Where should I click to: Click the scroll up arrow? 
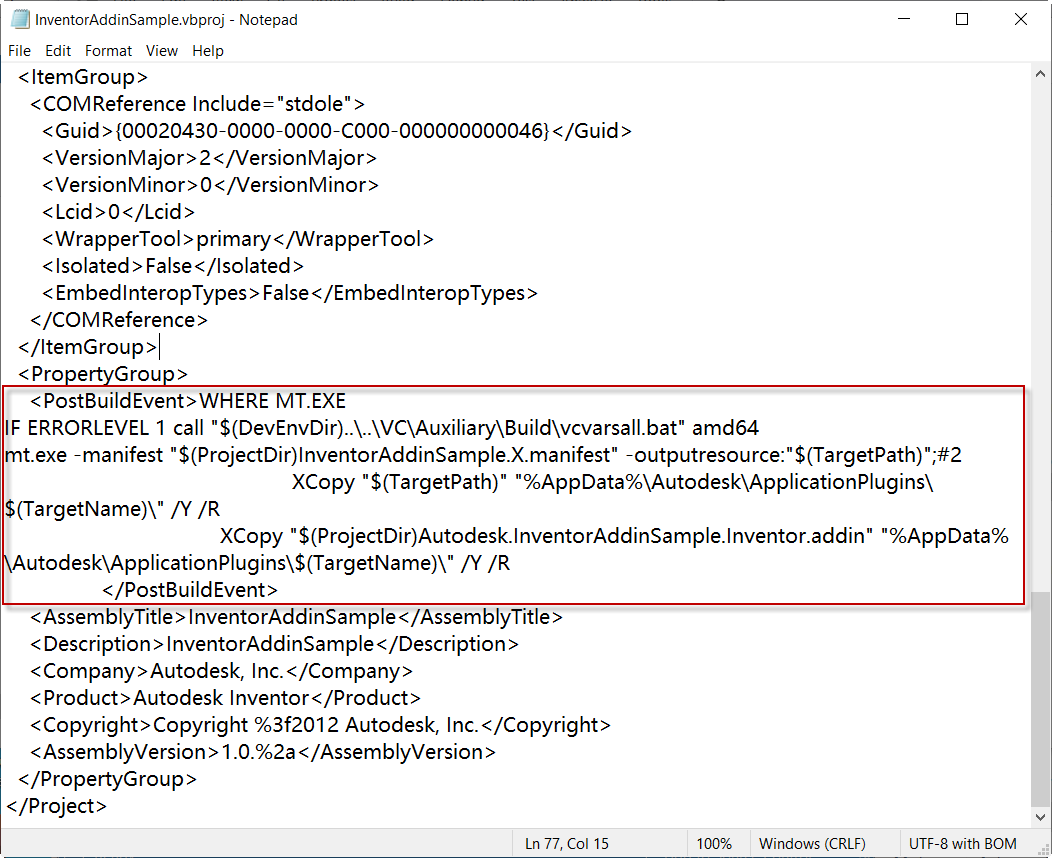click(1041, 74)
